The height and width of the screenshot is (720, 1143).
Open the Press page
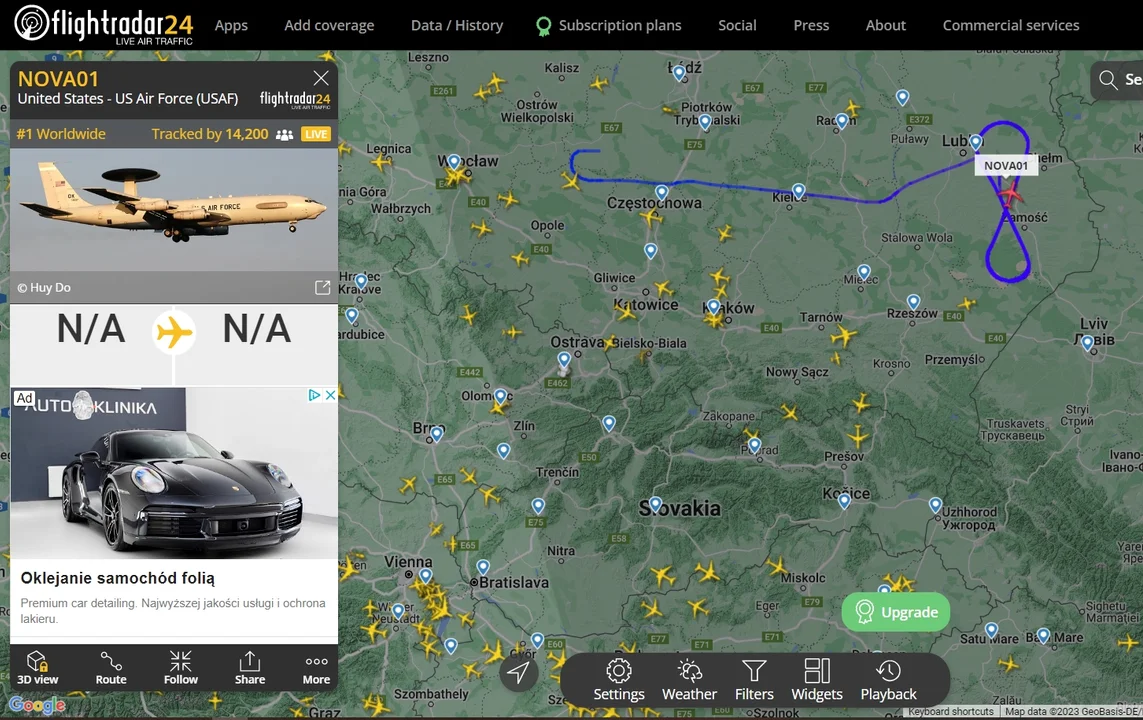click(811, 26)
